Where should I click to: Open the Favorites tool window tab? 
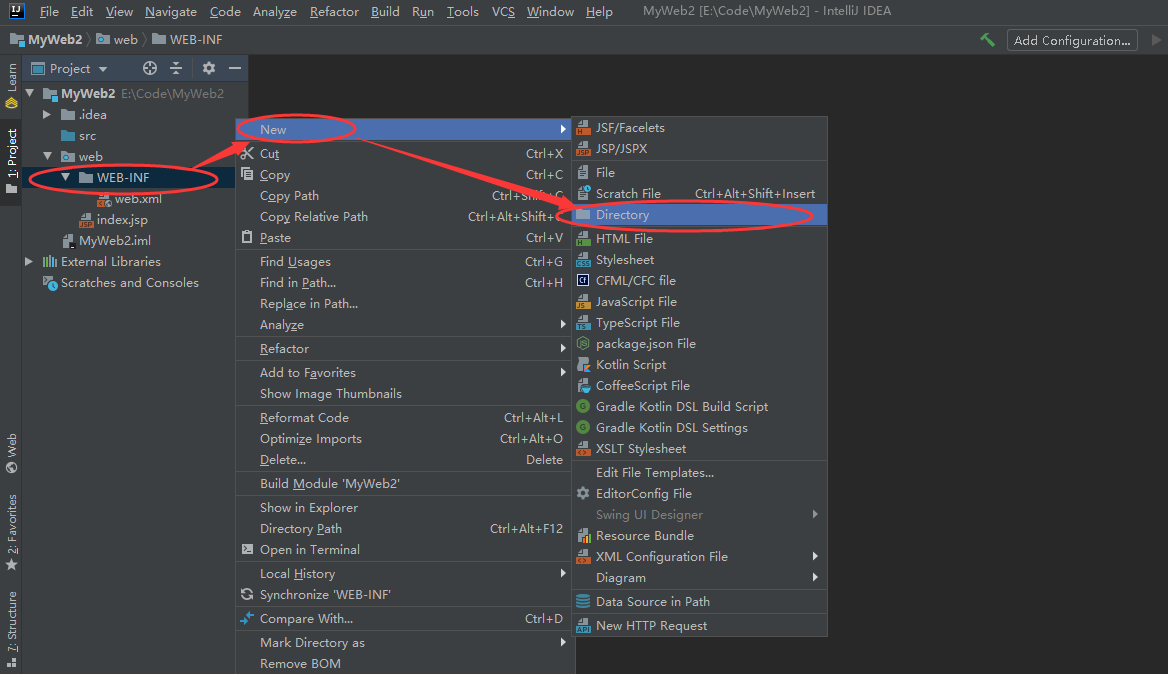pos(11,532)
